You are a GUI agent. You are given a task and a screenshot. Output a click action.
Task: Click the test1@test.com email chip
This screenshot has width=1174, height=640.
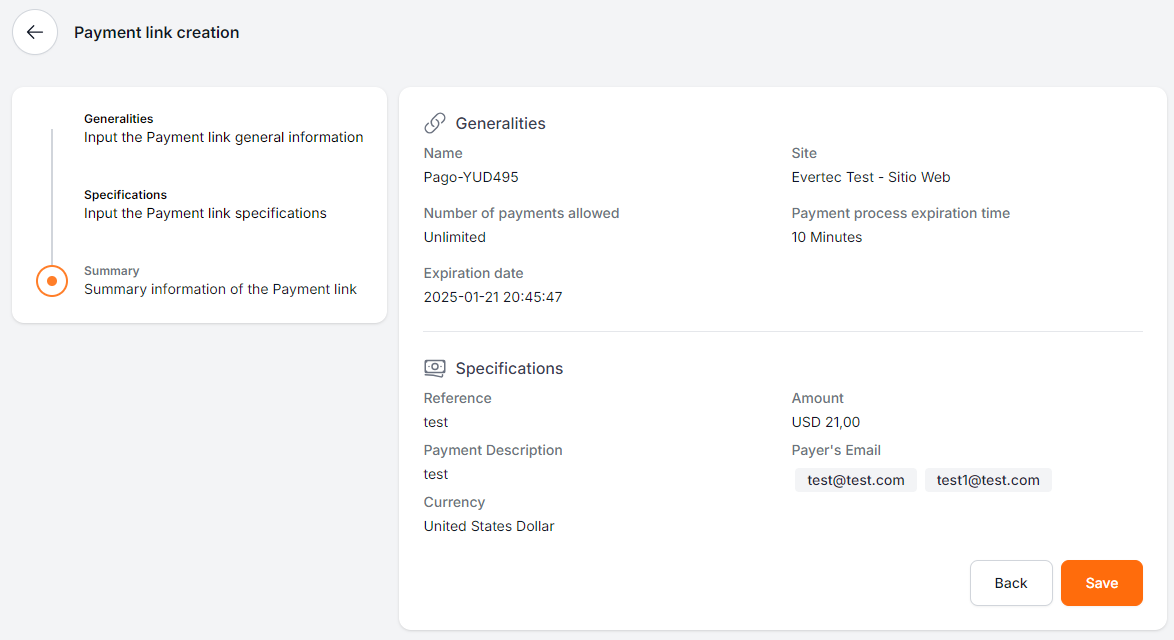[988, 480]
